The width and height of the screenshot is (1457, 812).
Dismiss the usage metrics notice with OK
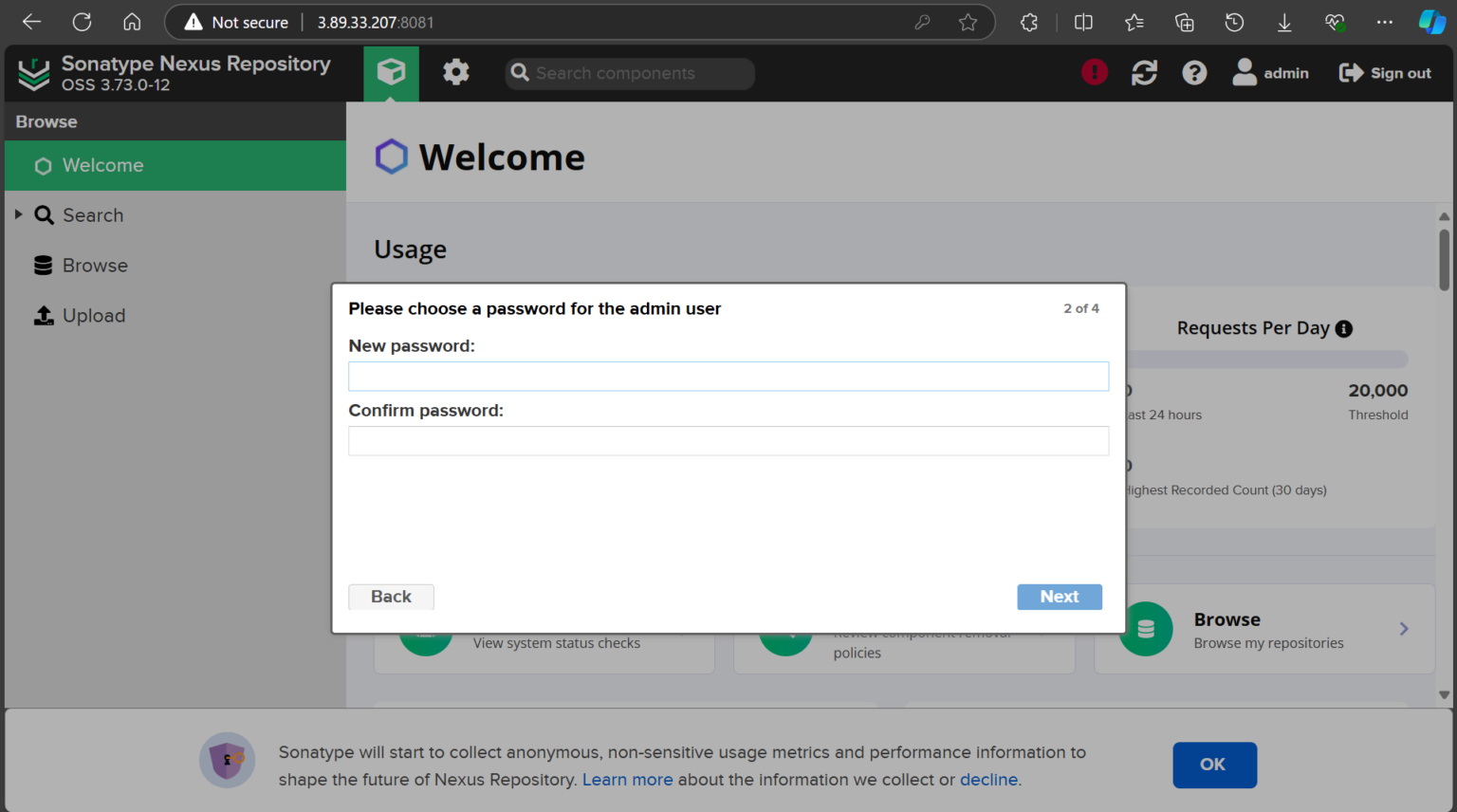[1214, 765]
